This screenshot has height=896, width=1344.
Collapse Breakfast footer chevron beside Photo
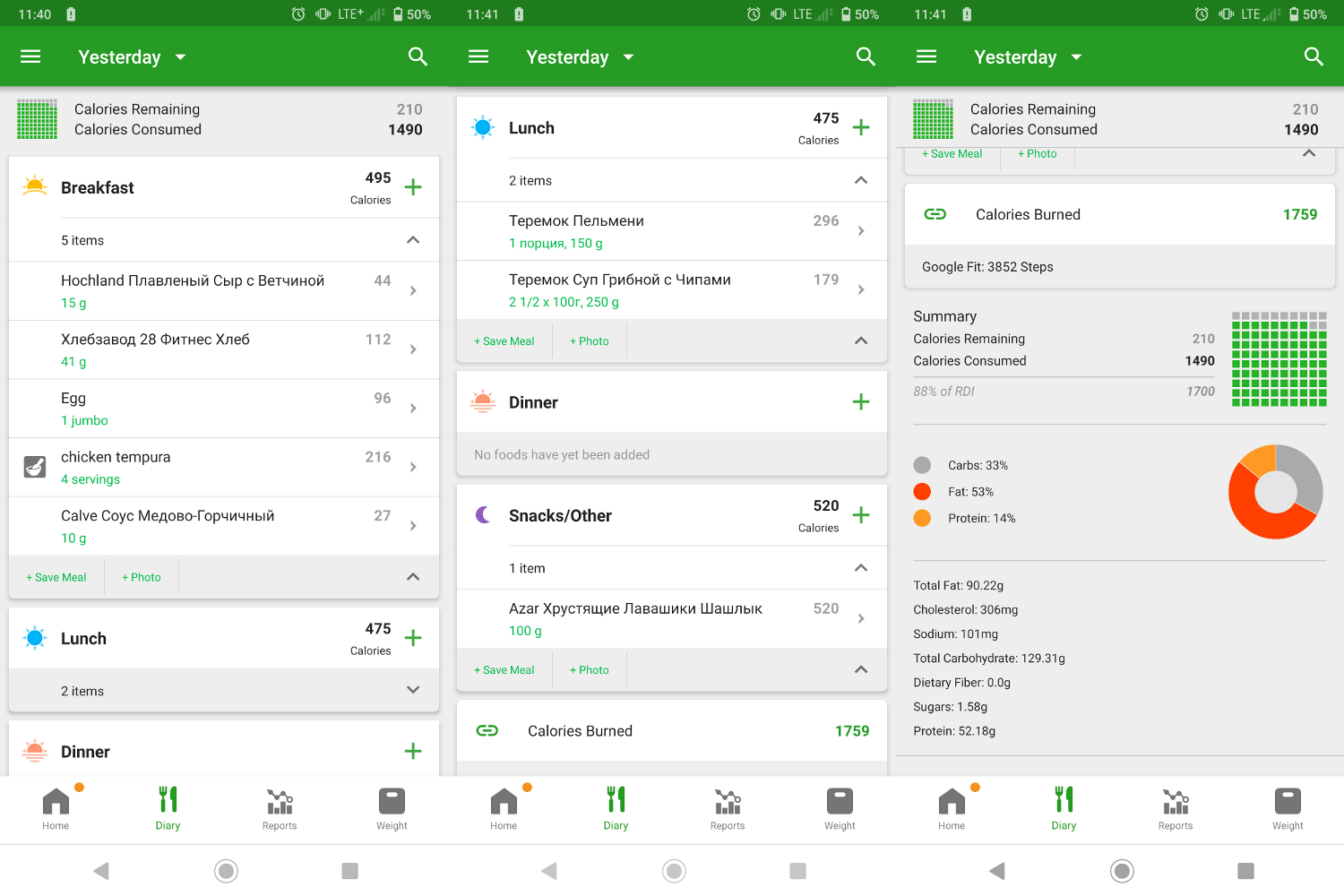click(x=413, y=577)
